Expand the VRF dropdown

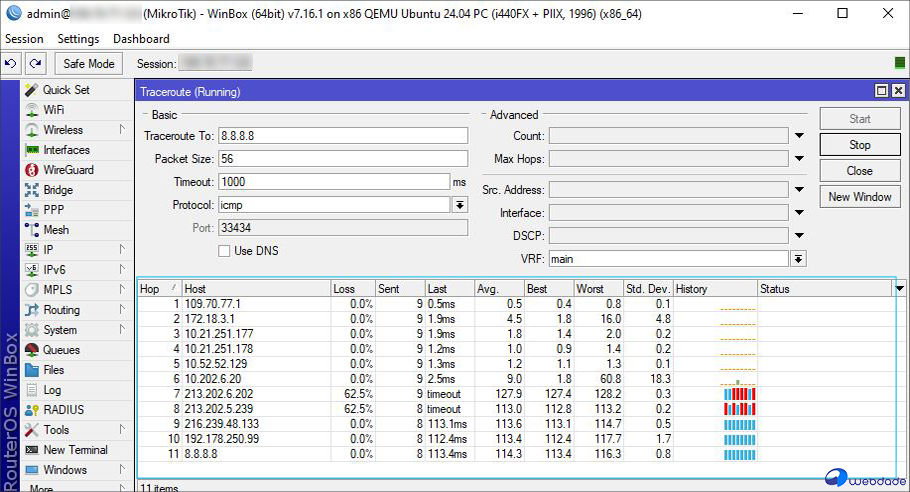tap(799, 259)
